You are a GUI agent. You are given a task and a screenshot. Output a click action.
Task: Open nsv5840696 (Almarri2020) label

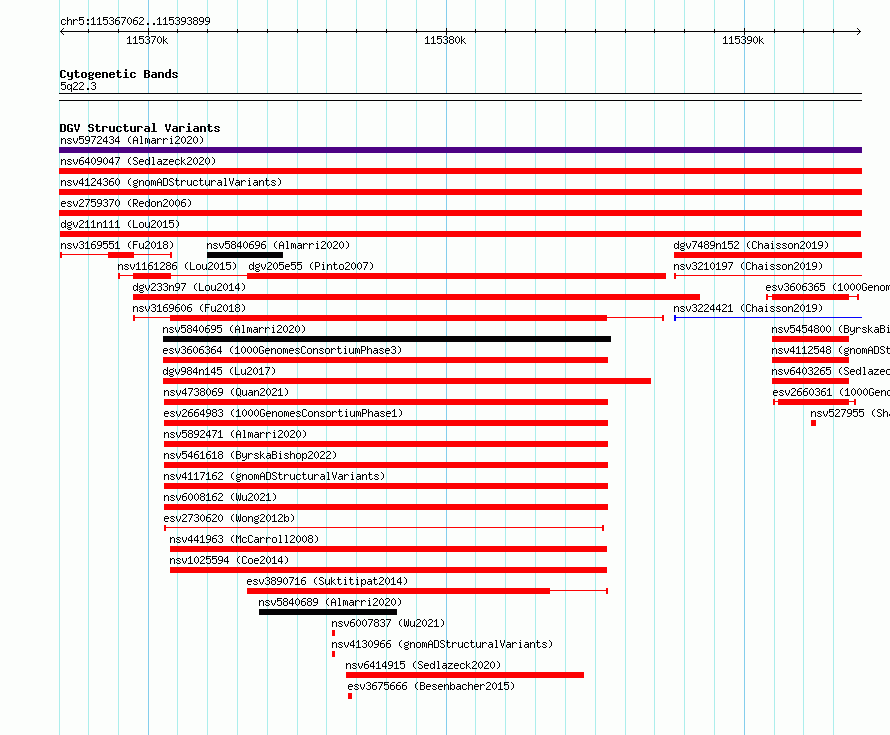click(278, 245)
